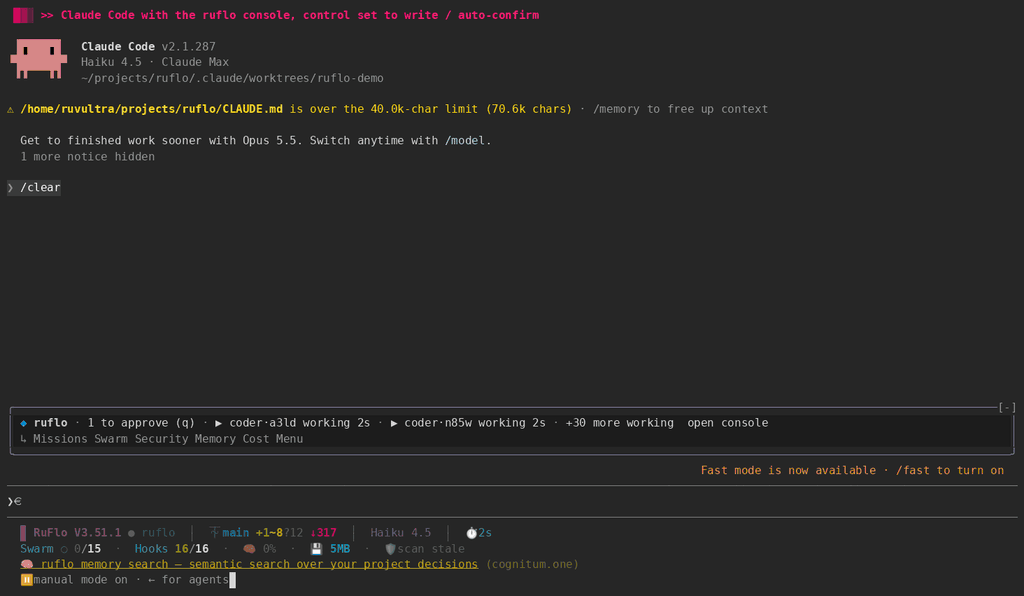This screenshot has height=596, width=1024.
Task: Click the stopwatch icon beside 2s
Action: pos(472,533)
